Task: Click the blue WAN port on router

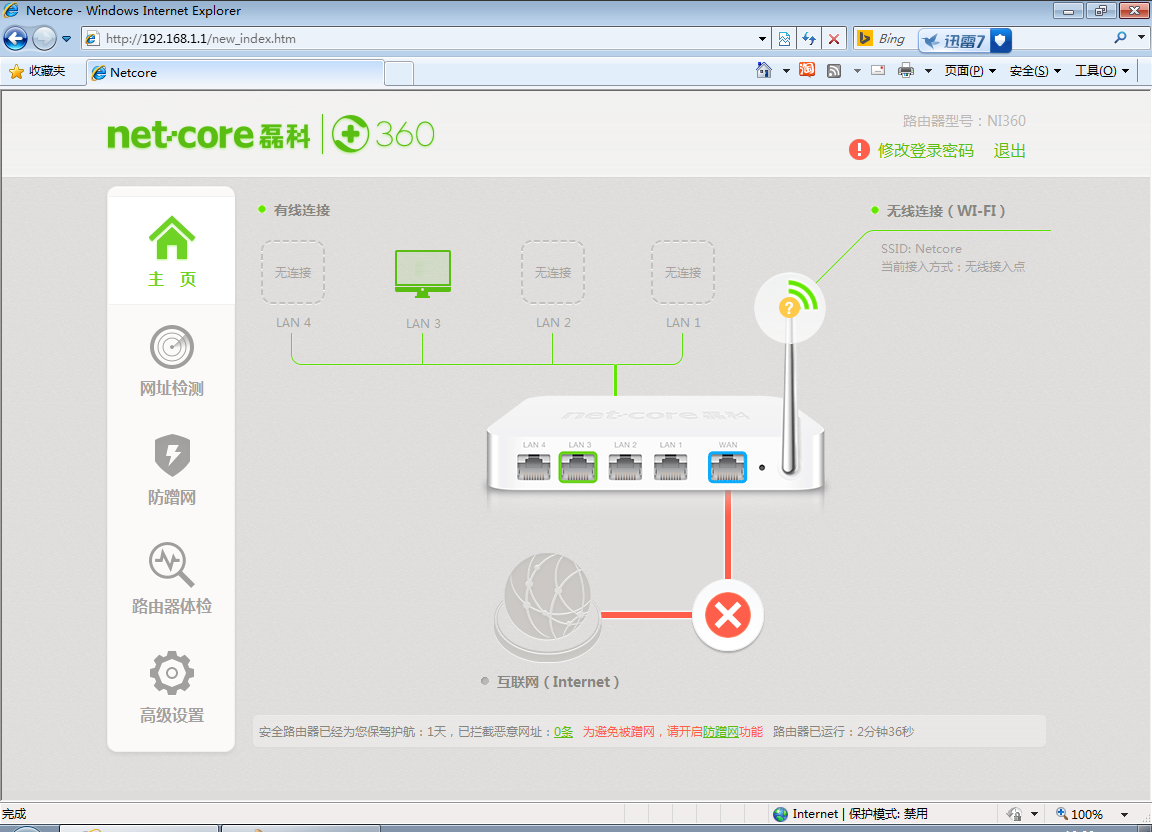Action: (727, 467)
